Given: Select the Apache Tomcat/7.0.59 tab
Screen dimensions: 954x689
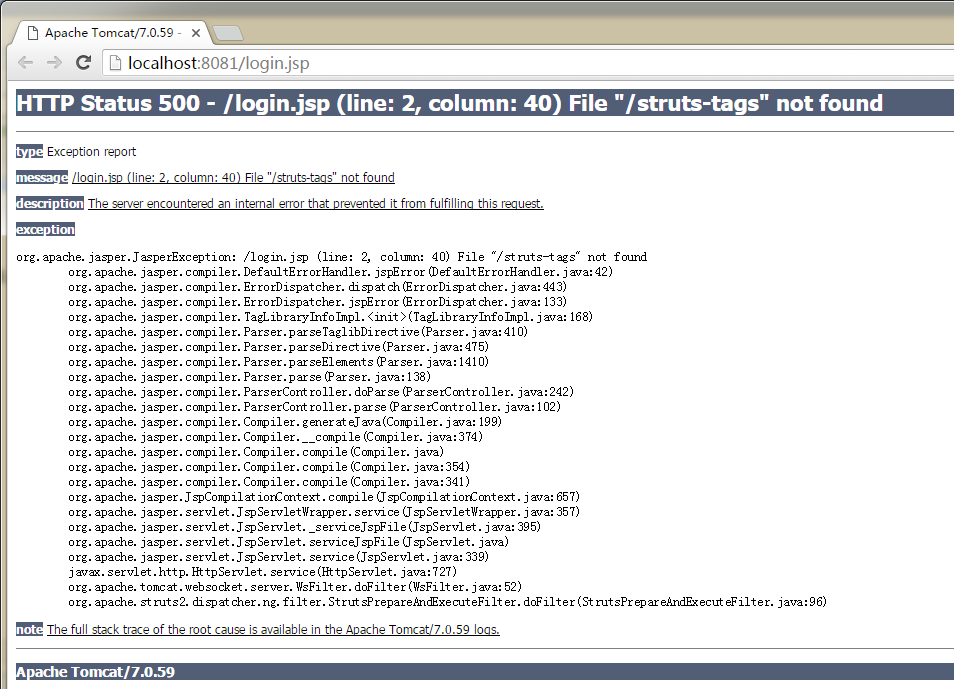Looking at the screenshot, I should (111, 33).
